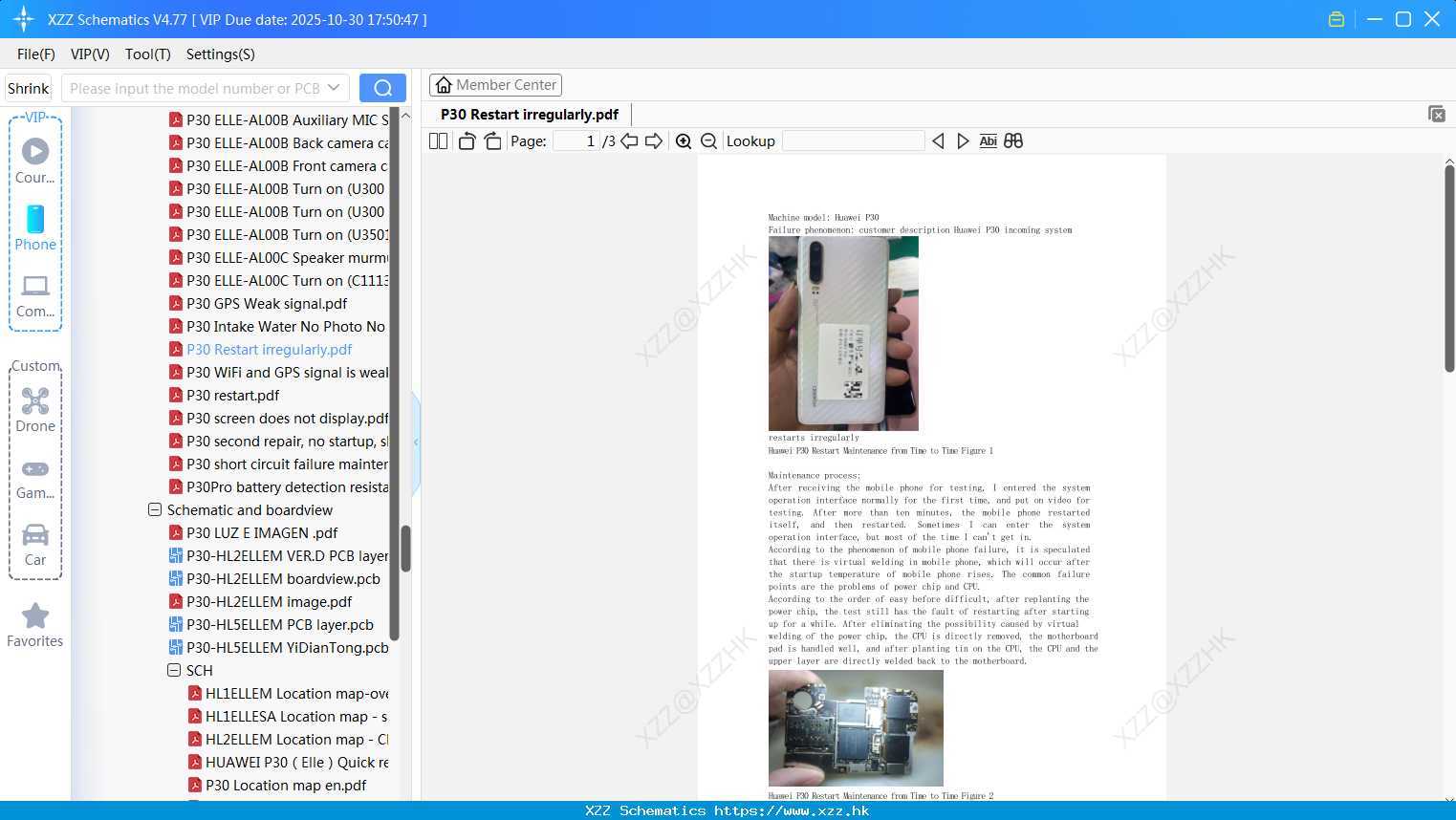Toggle whole-word match Abi icon

tap(989, 140)
